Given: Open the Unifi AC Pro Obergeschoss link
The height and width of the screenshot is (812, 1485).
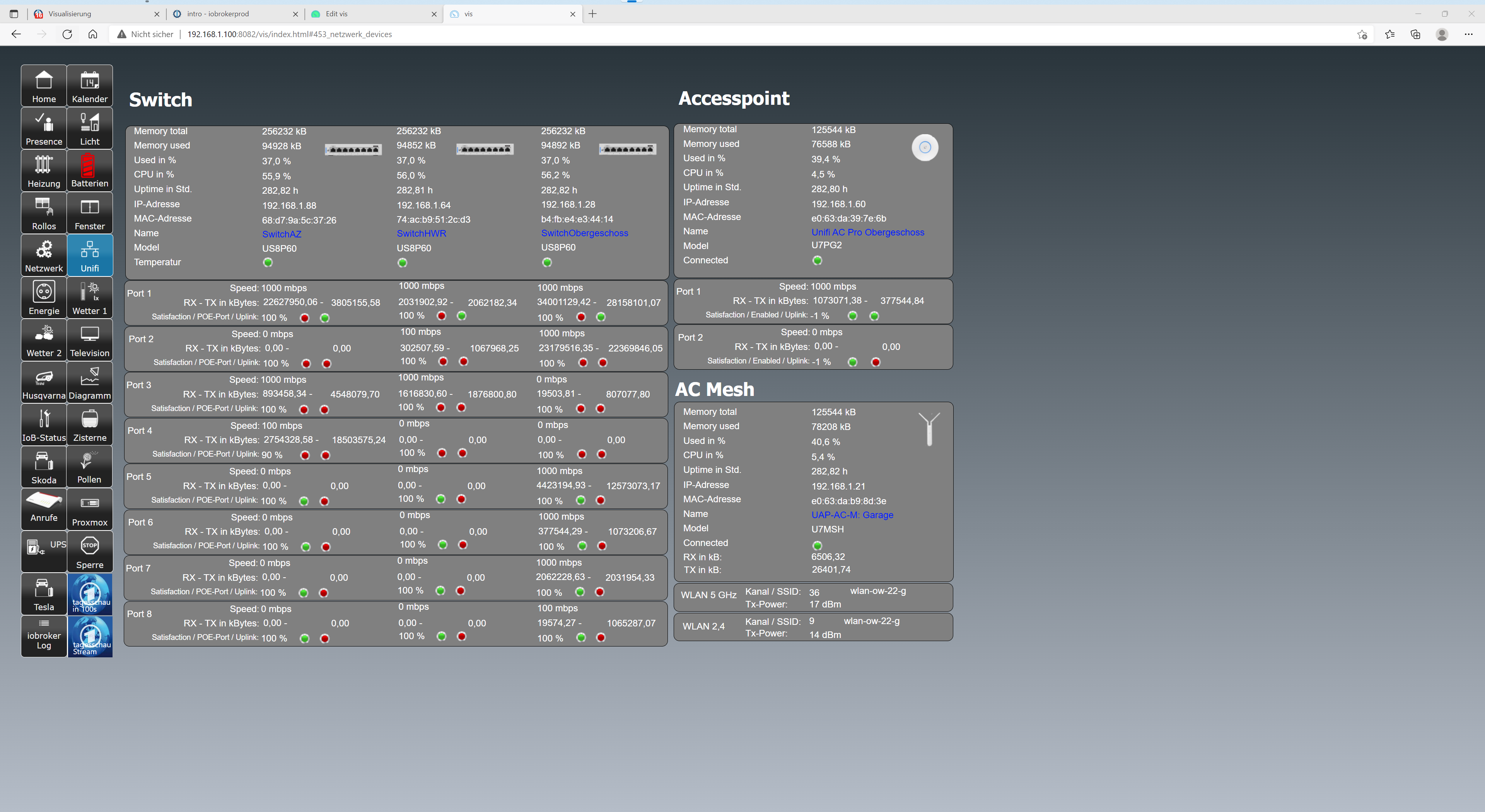Looking at the screenshot, I should [867, 232].
